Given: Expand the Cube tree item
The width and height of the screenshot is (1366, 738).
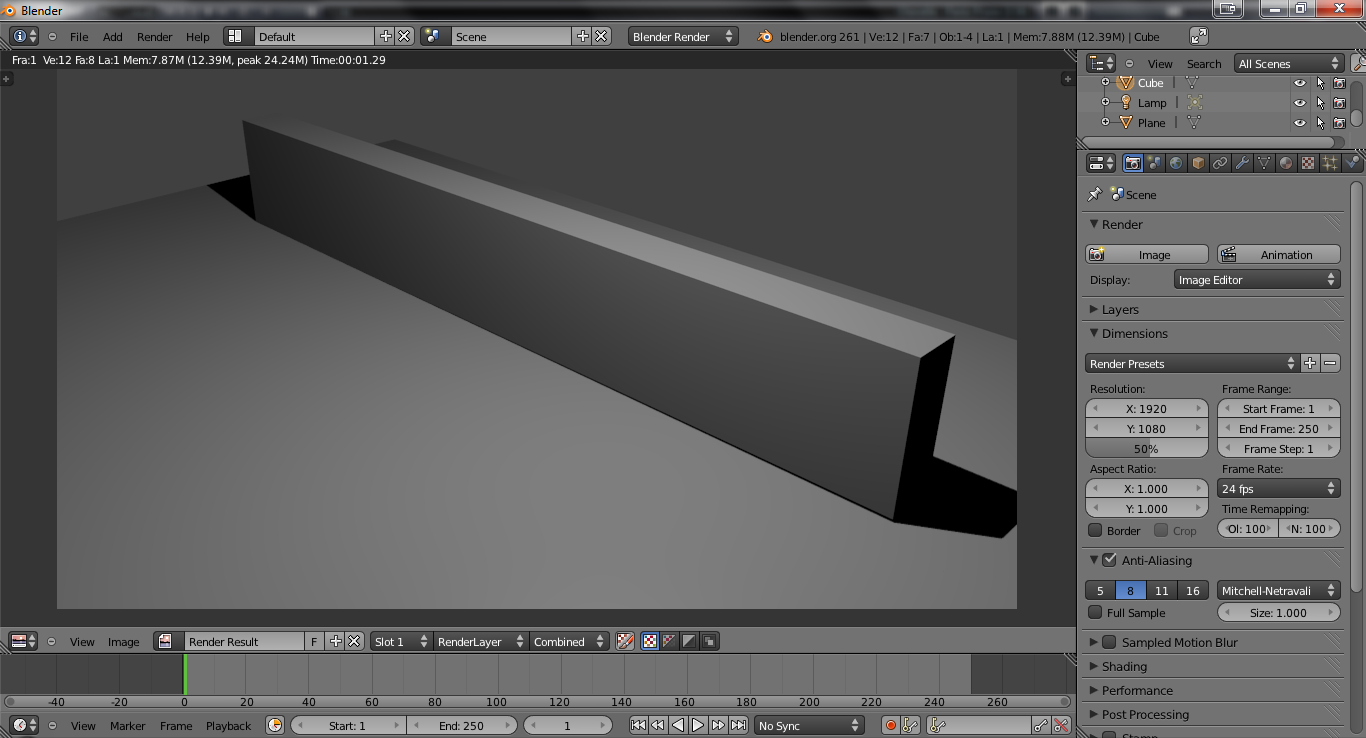Looking at the screenshot, I should pyautogui.click(x=1105, y=83).
